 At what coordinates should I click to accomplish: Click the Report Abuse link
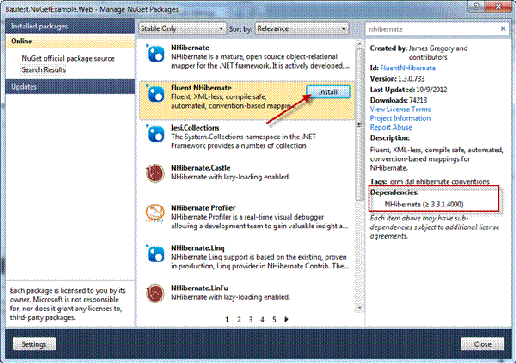[x=391, y=127]
